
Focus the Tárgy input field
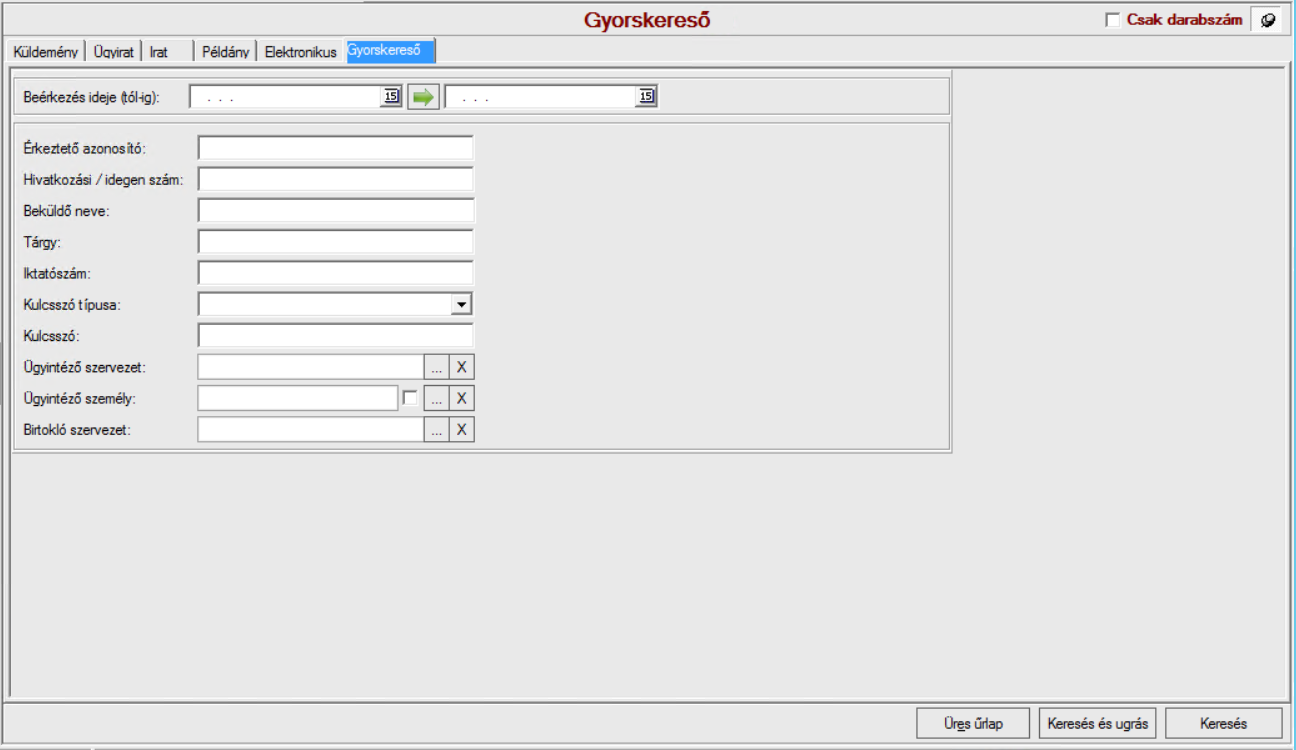(x=335, y=241)
